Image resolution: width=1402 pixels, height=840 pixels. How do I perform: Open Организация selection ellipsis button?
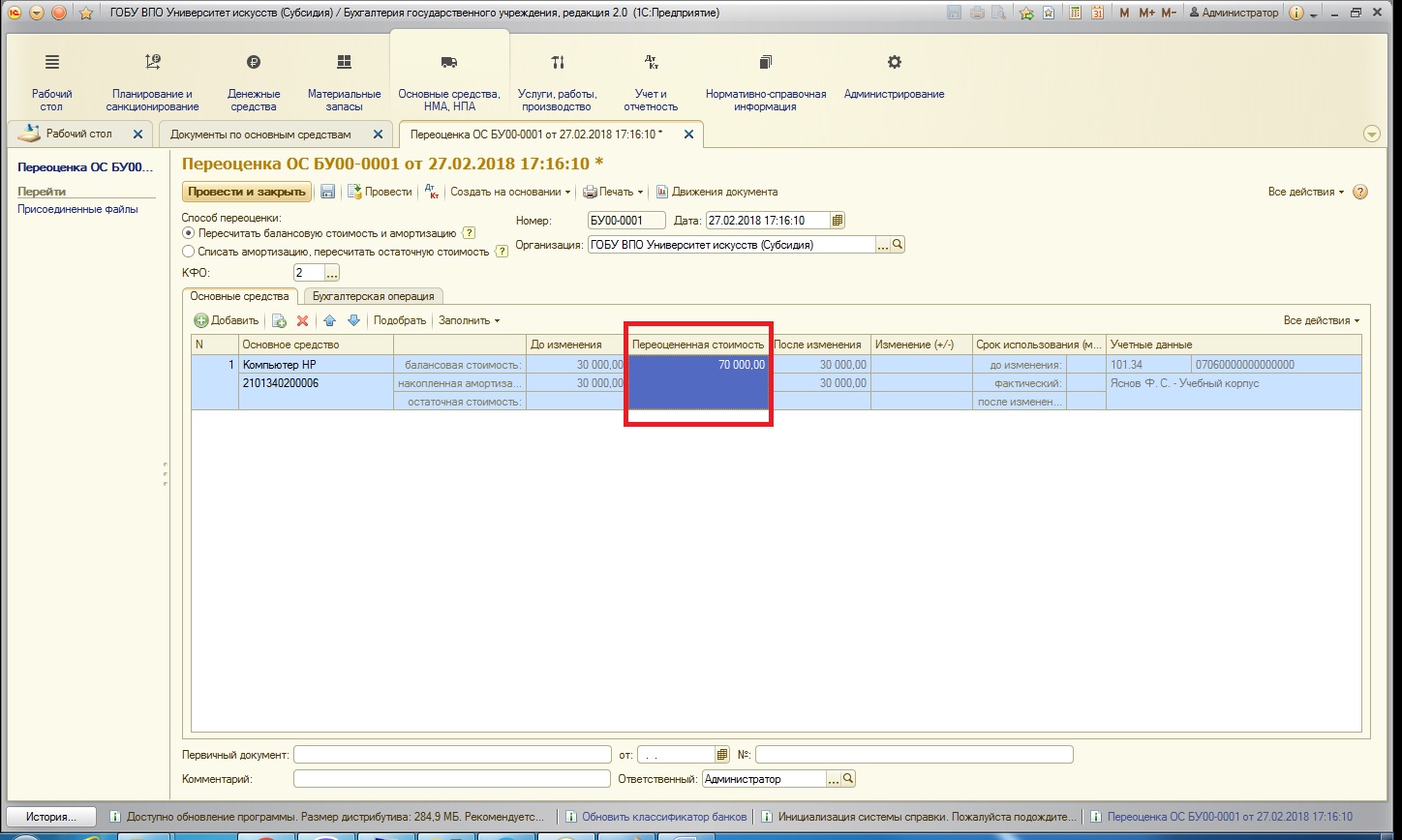(883, 245)
